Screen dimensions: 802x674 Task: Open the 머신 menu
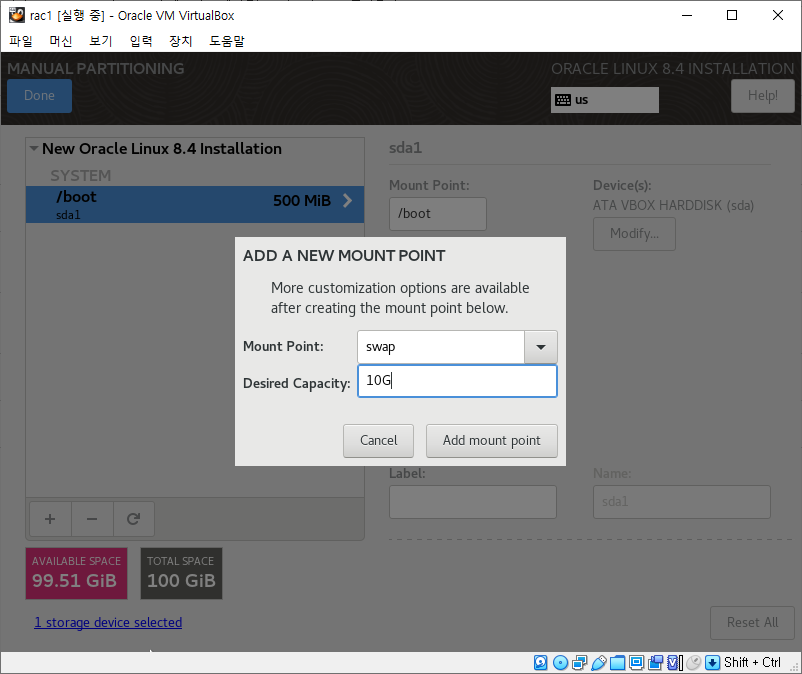tap(61, 41)
